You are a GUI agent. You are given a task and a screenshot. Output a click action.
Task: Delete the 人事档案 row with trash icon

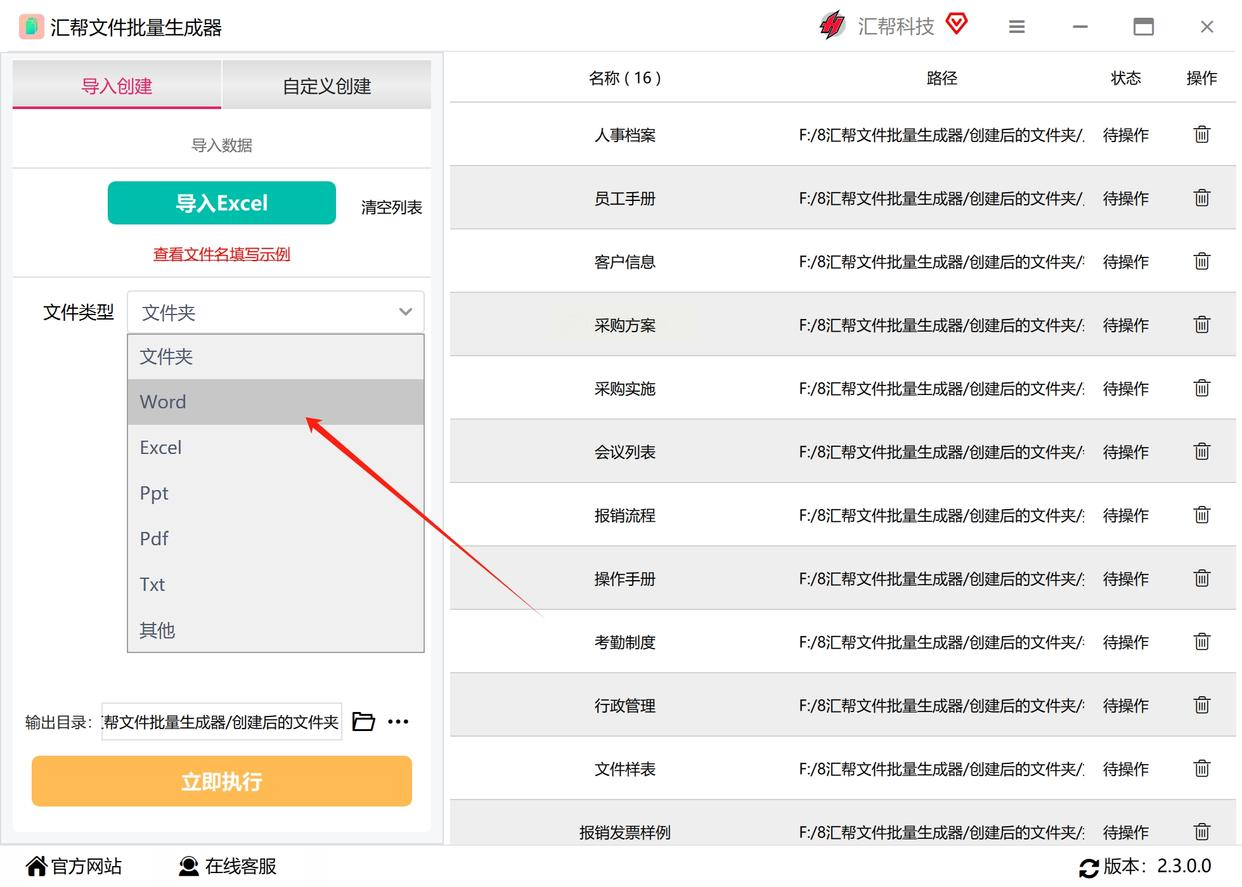coord(1202,134)
